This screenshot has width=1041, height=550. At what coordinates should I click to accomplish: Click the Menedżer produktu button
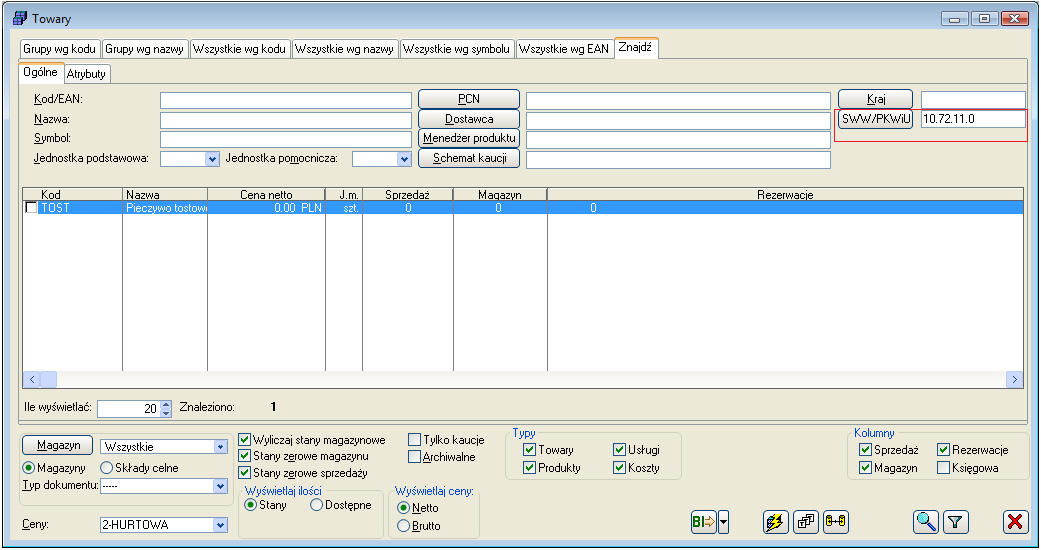[469, 138]
